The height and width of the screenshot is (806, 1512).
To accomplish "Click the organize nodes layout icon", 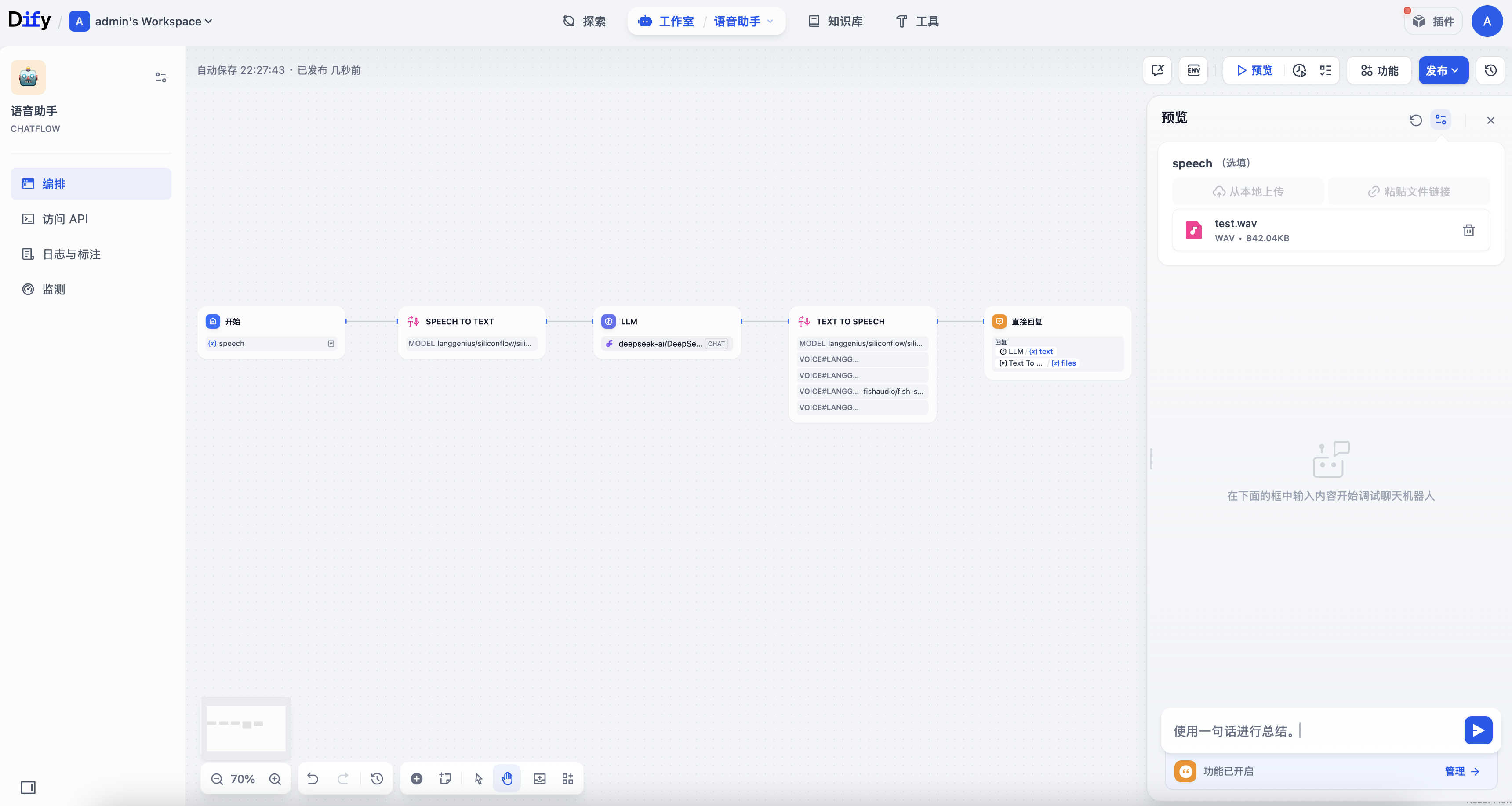I will tap(567, 778).
